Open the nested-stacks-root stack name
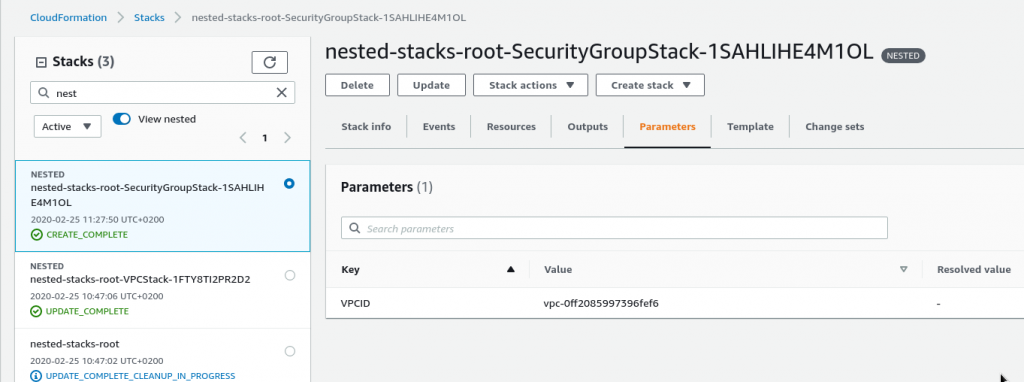1024x382 pixels. (75, 343)
